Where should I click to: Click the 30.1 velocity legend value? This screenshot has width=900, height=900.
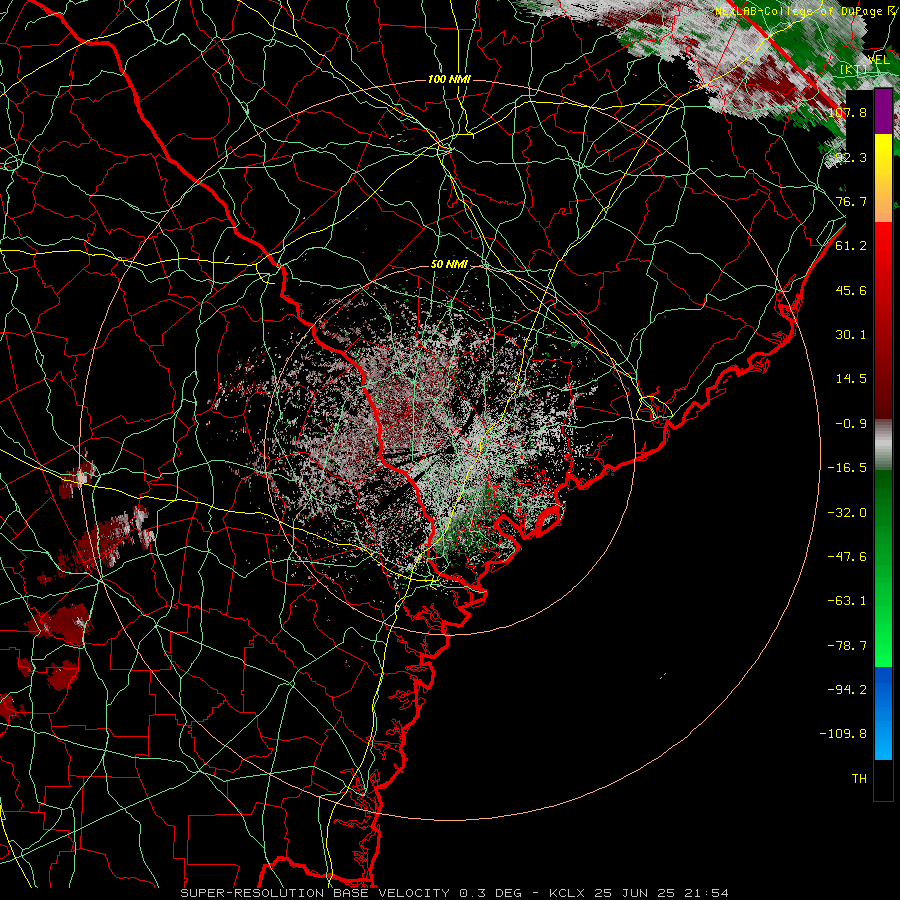pyautogui.click(x=851, y=335)
